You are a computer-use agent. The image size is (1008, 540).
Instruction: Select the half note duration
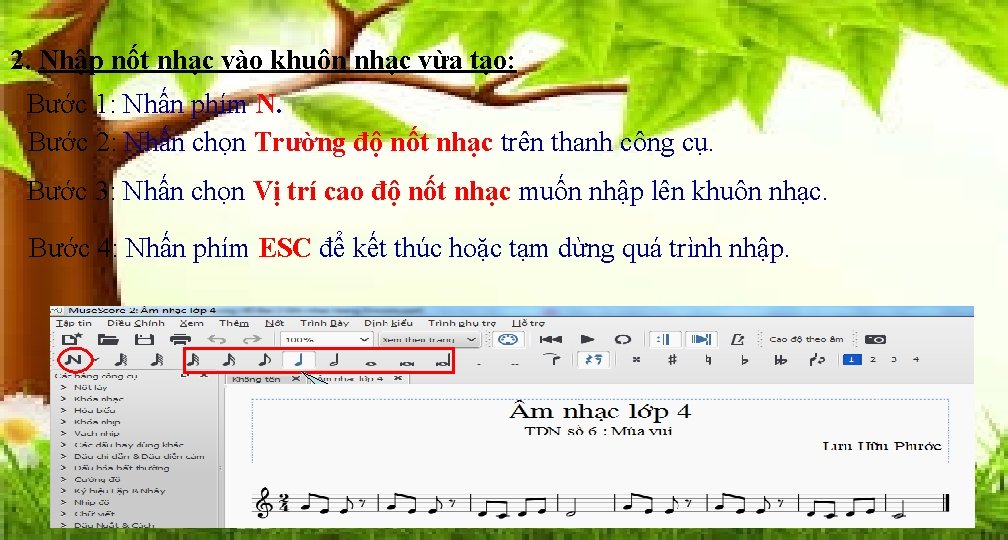(x=334, y=360)
